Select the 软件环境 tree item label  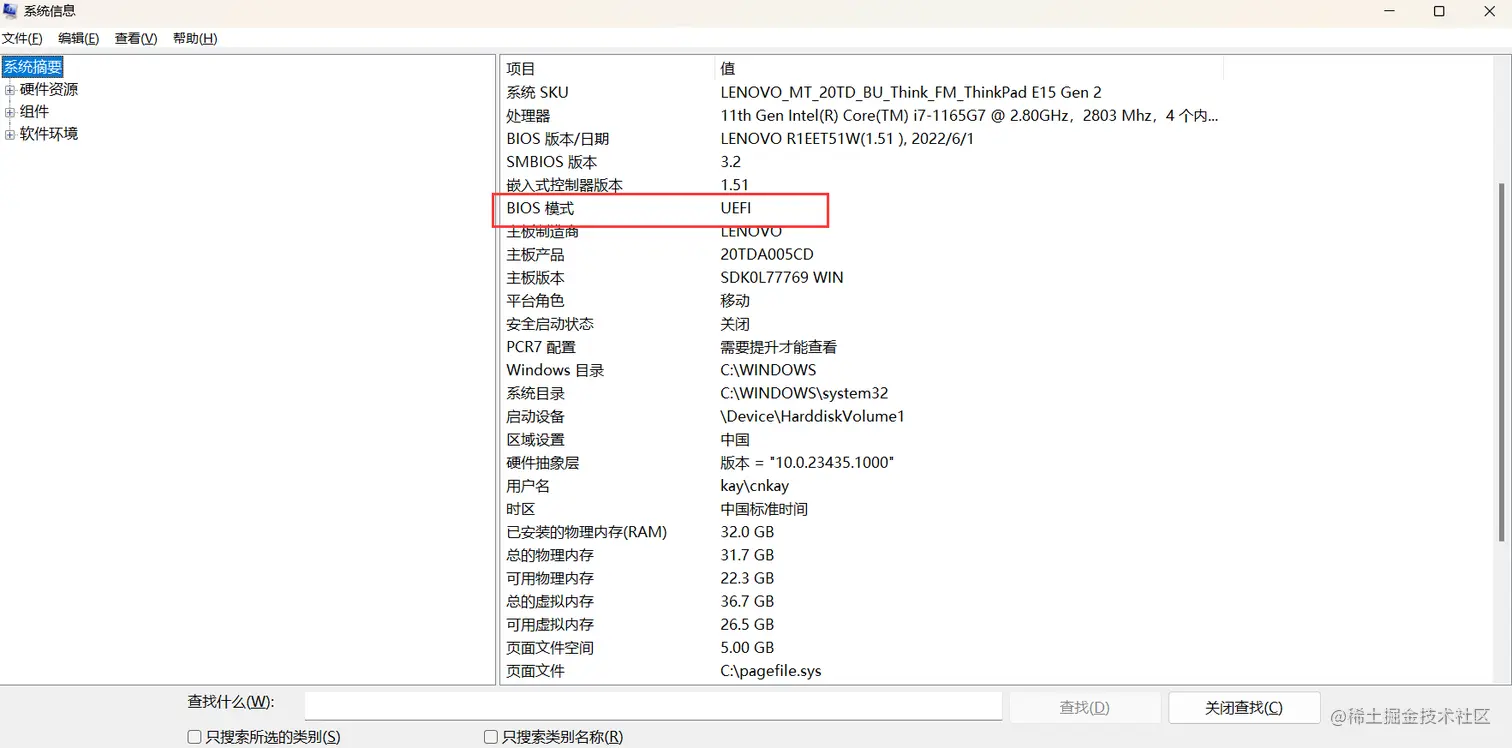(49, 133)
